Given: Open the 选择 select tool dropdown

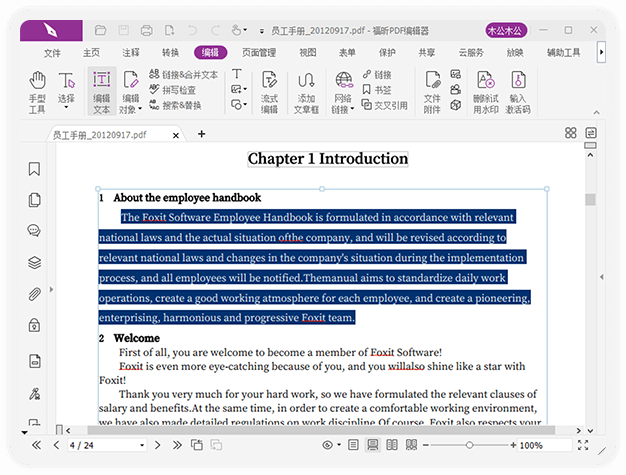Looking at the screenshot, I should 66,107.
